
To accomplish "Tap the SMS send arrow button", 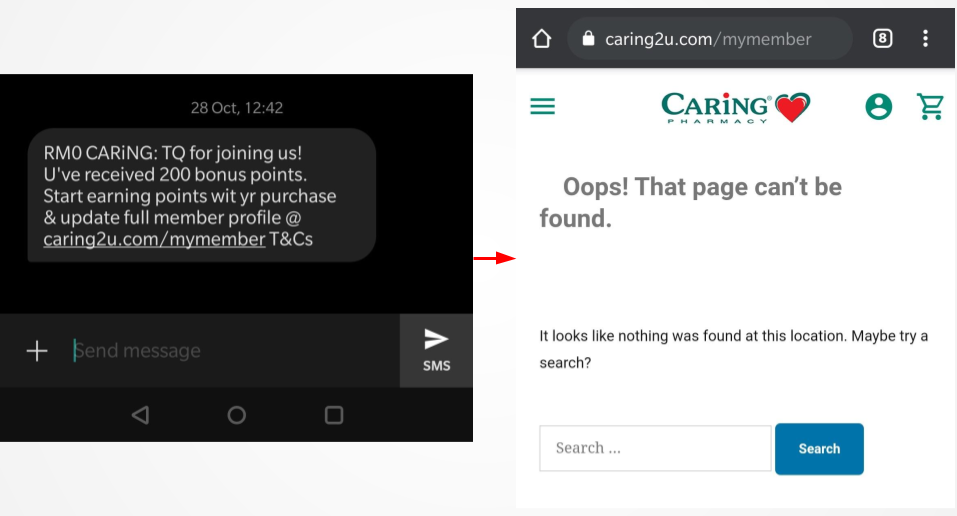I will [x=436, y=351].
